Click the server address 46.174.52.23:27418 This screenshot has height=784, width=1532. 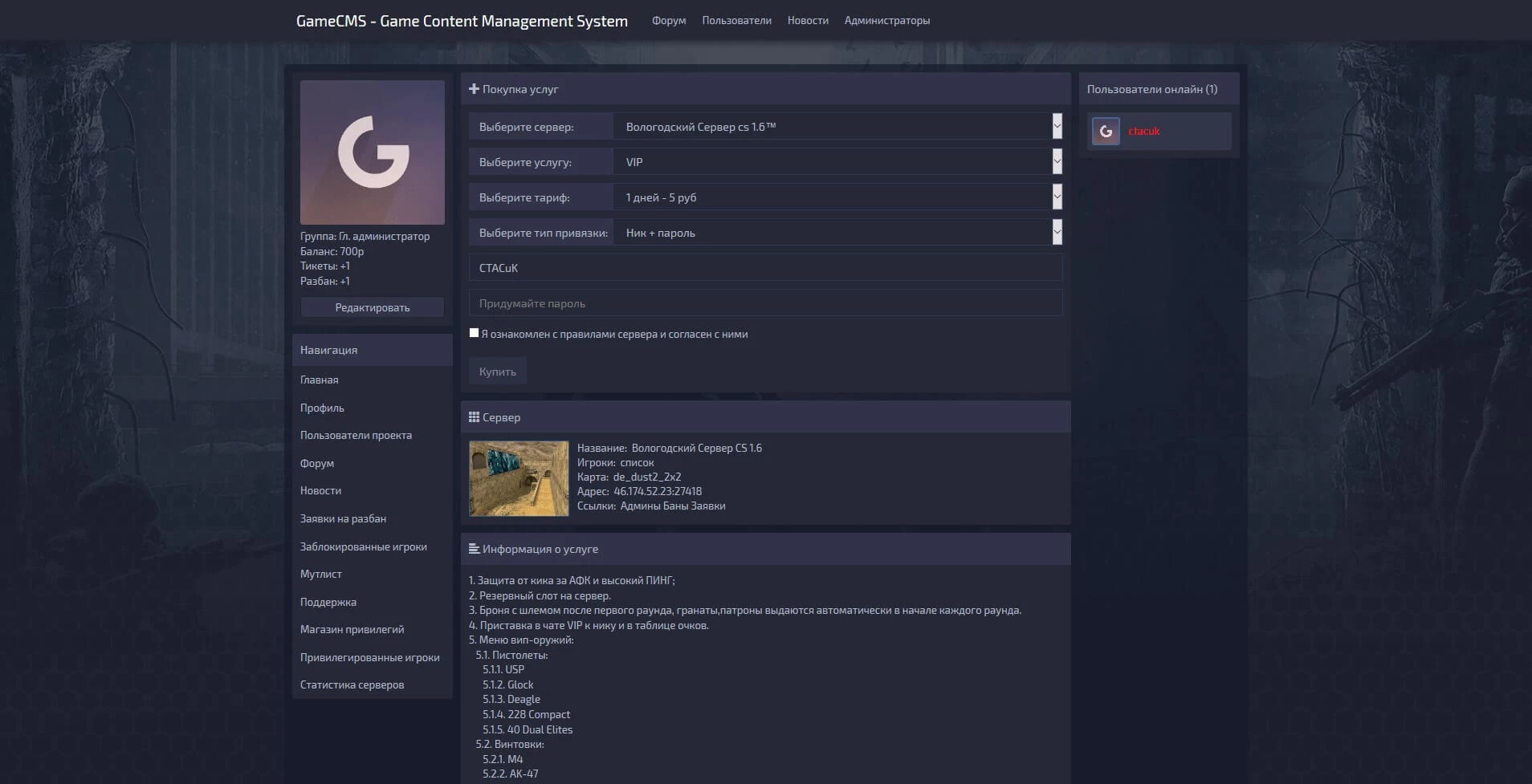(x=658, y=492)
